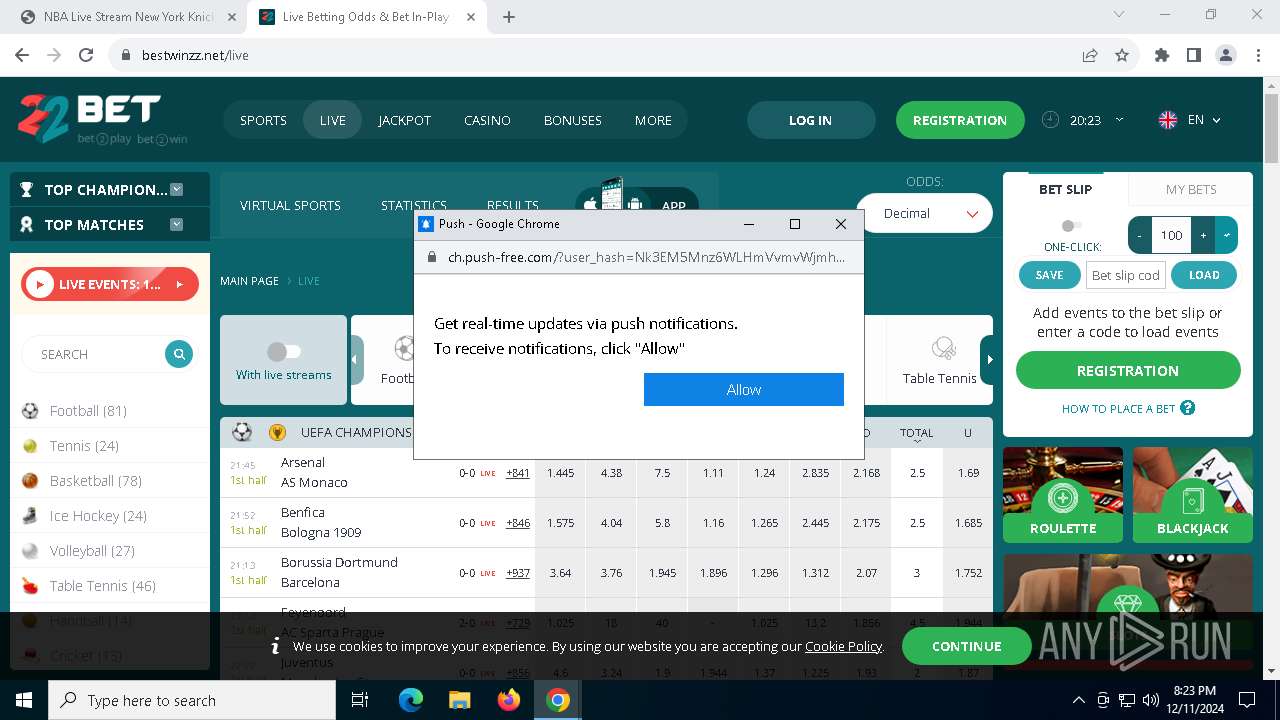Click the Bet slip code input field
Image resolution: width=1280 pixels, height=720 pixels.
click(x=1126, y=275)
